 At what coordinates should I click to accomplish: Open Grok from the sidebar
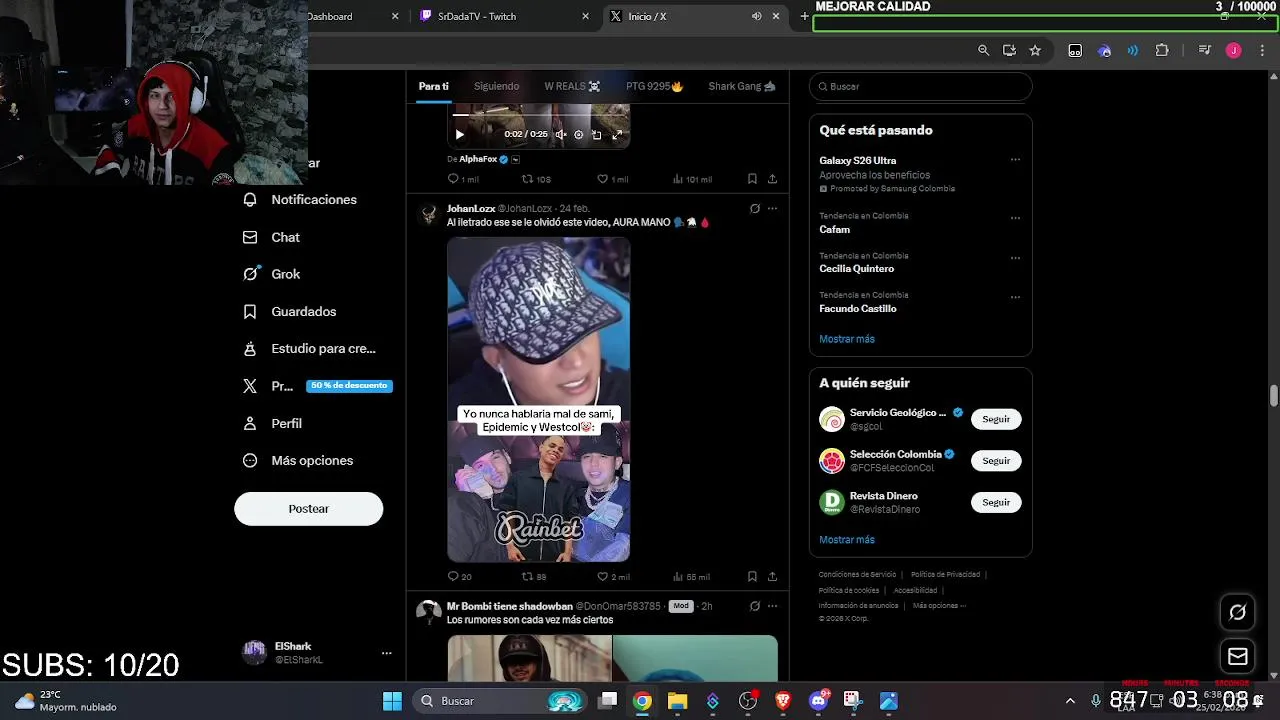coord(272,274)
